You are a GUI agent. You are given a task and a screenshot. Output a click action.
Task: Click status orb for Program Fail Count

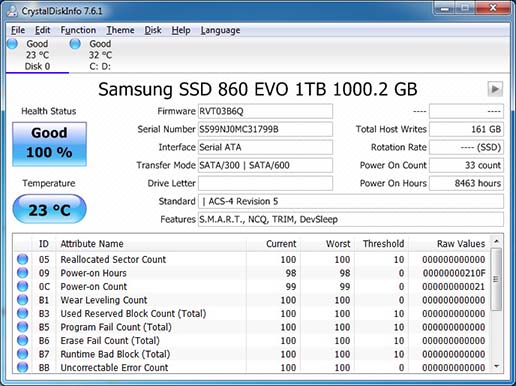(23, 327)
